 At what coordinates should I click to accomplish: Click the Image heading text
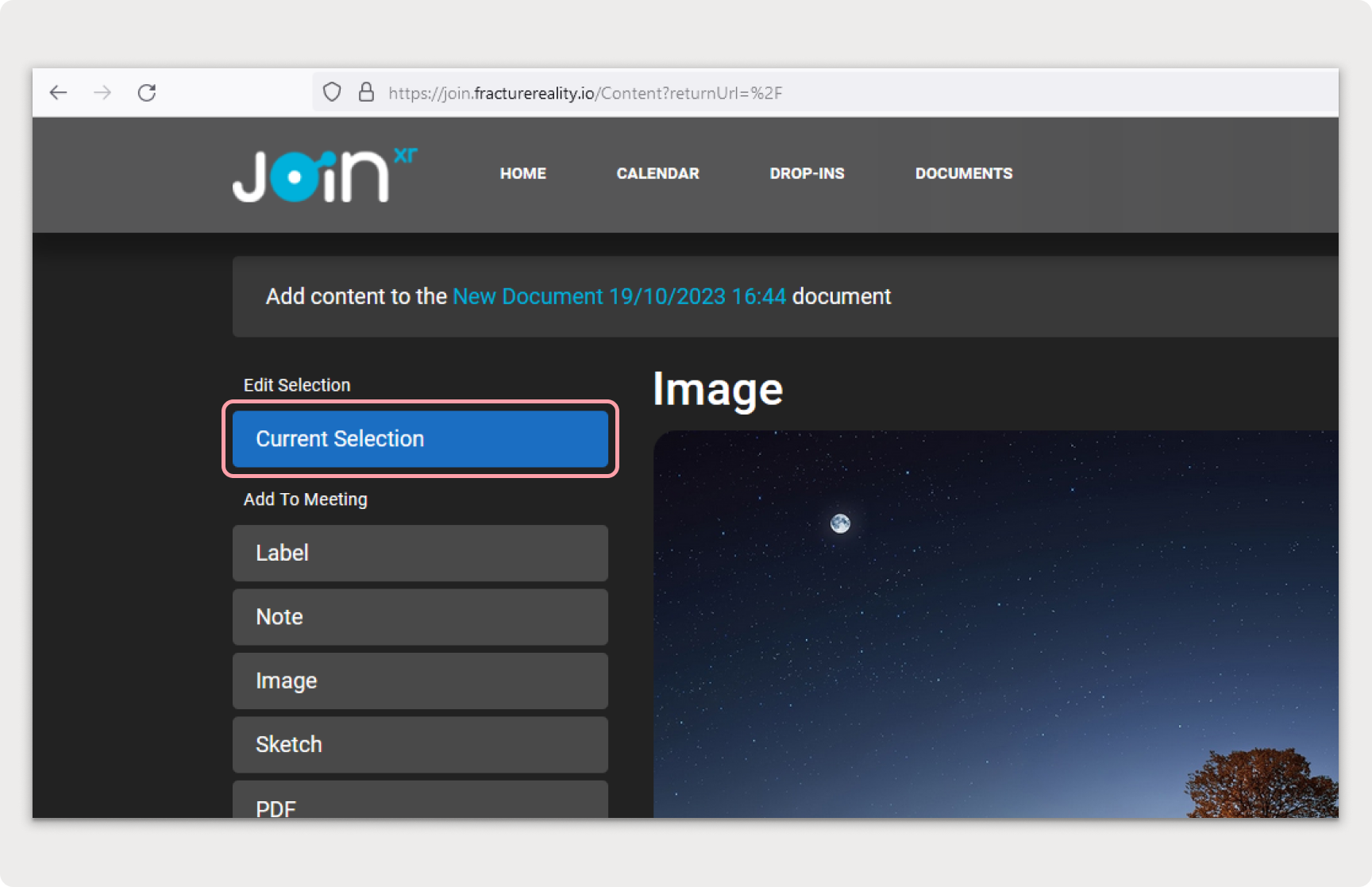718,391
